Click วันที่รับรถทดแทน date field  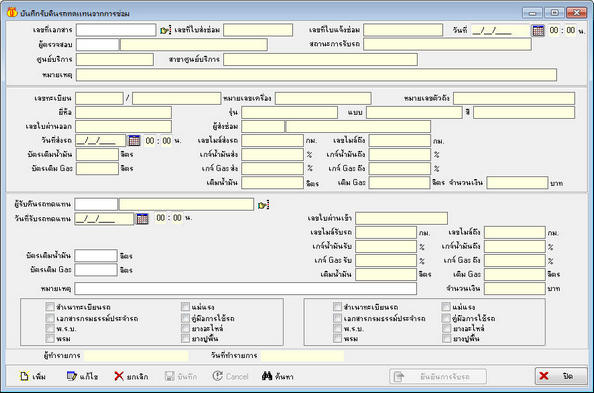pyautogui.click(x=104, y=219)
